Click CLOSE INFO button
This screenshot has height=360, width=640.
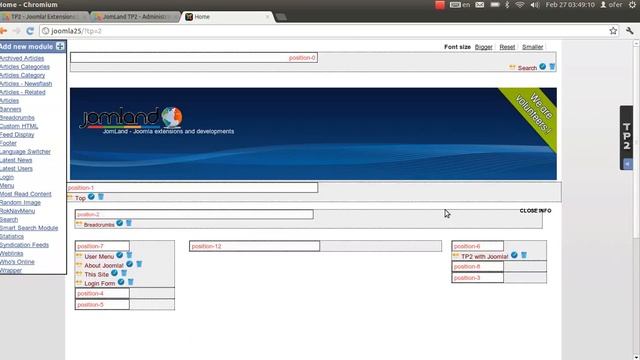click(536, 211)
